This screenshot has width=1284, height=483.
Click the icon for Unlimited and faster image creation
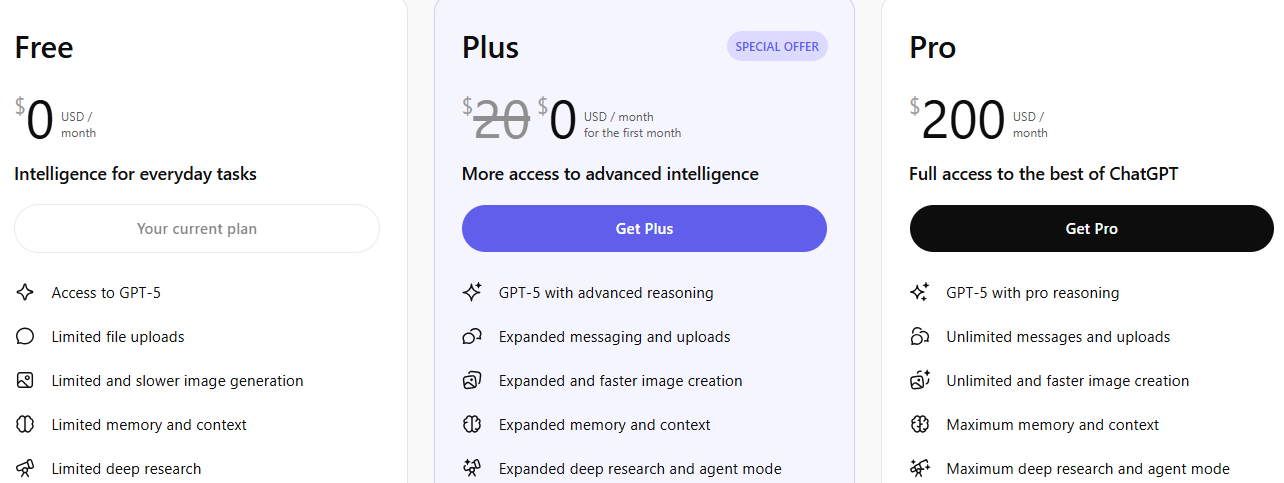pyautogui.click(x=920, y=381)
